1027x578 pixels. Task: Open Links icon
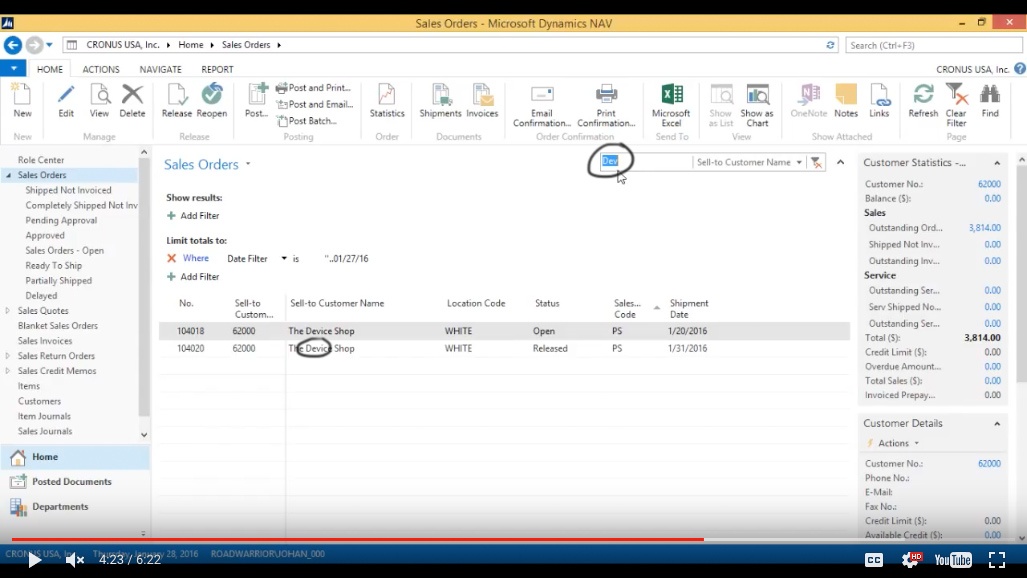pos(879,101)
